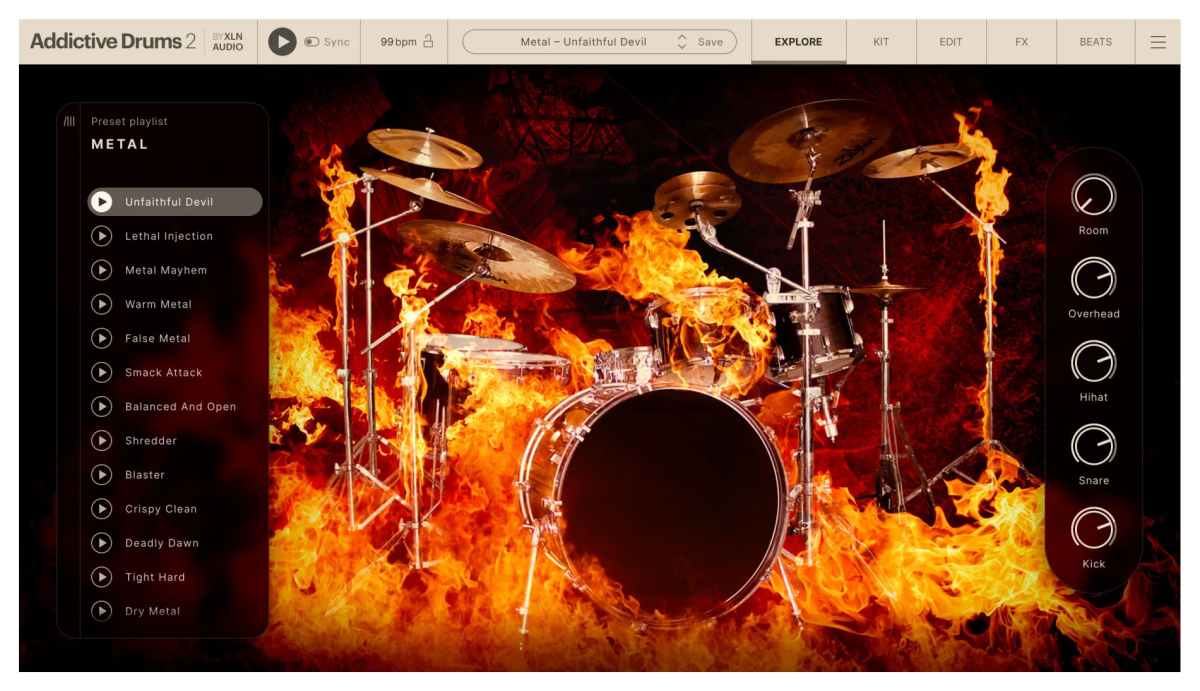Select the Dry Metal preset name
The height and width of the screenshot is (691, 1200).
pyautogui.click(x=153, y=611)
